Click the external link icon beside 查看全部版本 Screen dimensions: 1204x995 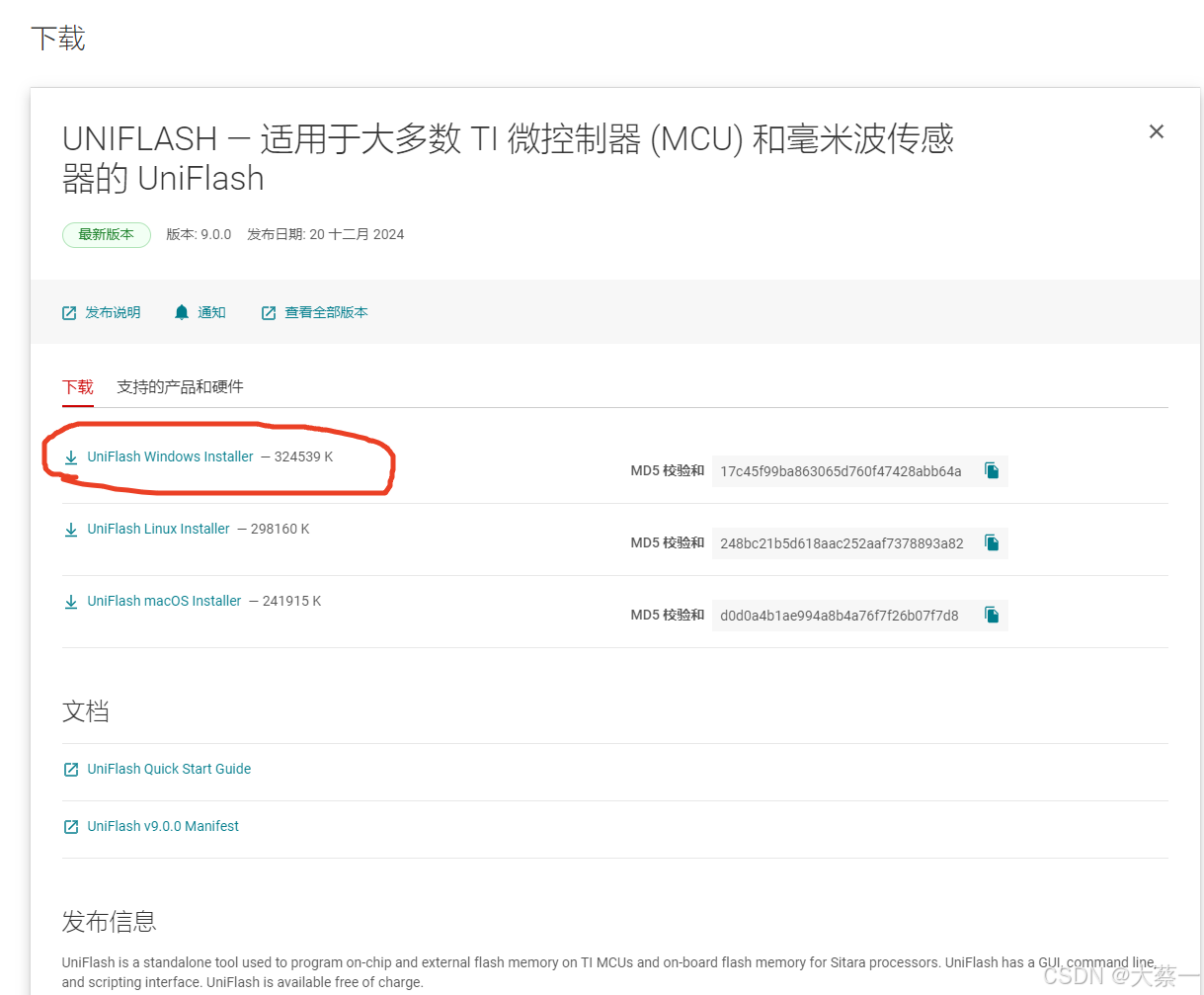[x=268, y=311]
